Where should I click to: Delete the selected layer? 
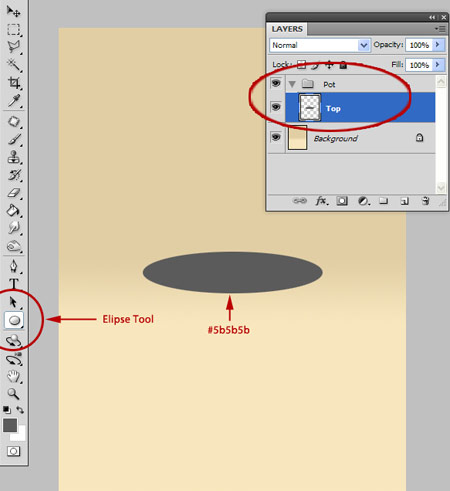(425, 201)
